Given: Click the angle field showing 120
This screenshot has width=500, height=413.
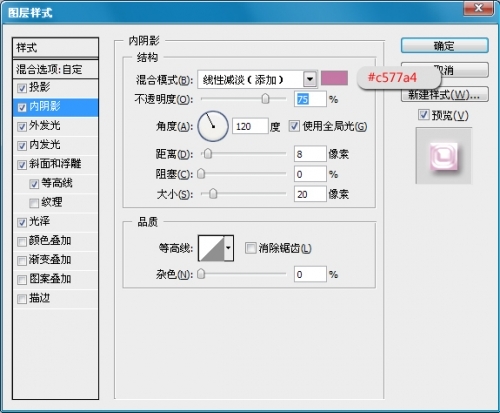Looking at the screenshot, I should 250,126.
